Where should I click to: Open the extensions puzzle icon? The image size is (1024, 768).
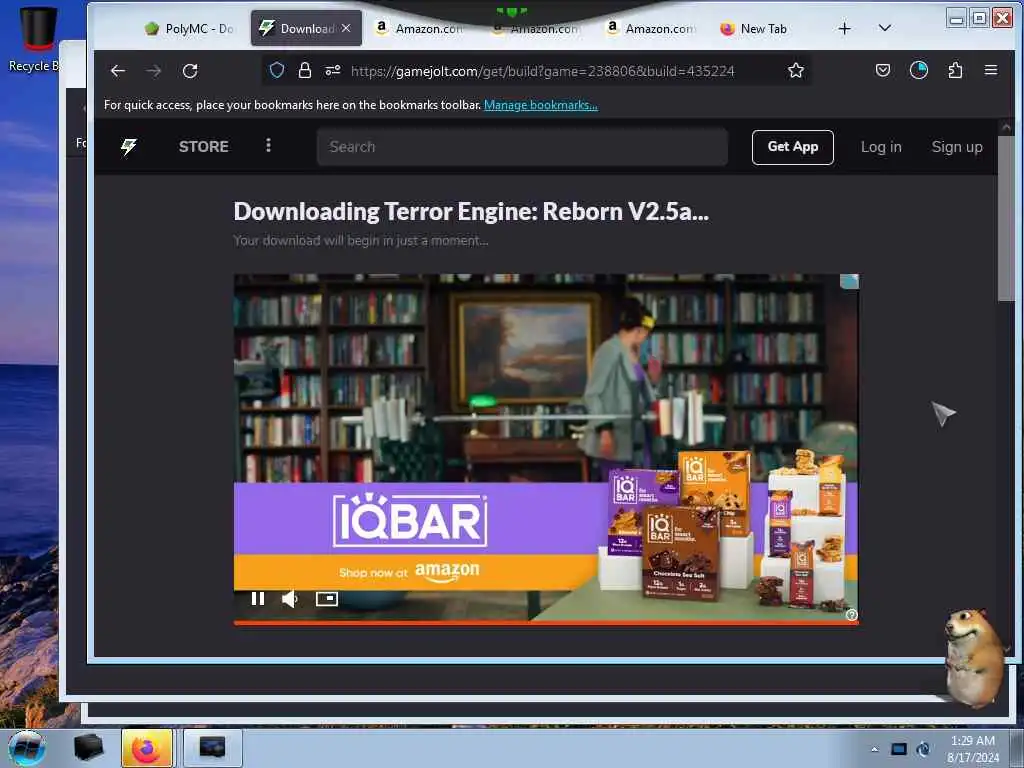tap(955, 71)
